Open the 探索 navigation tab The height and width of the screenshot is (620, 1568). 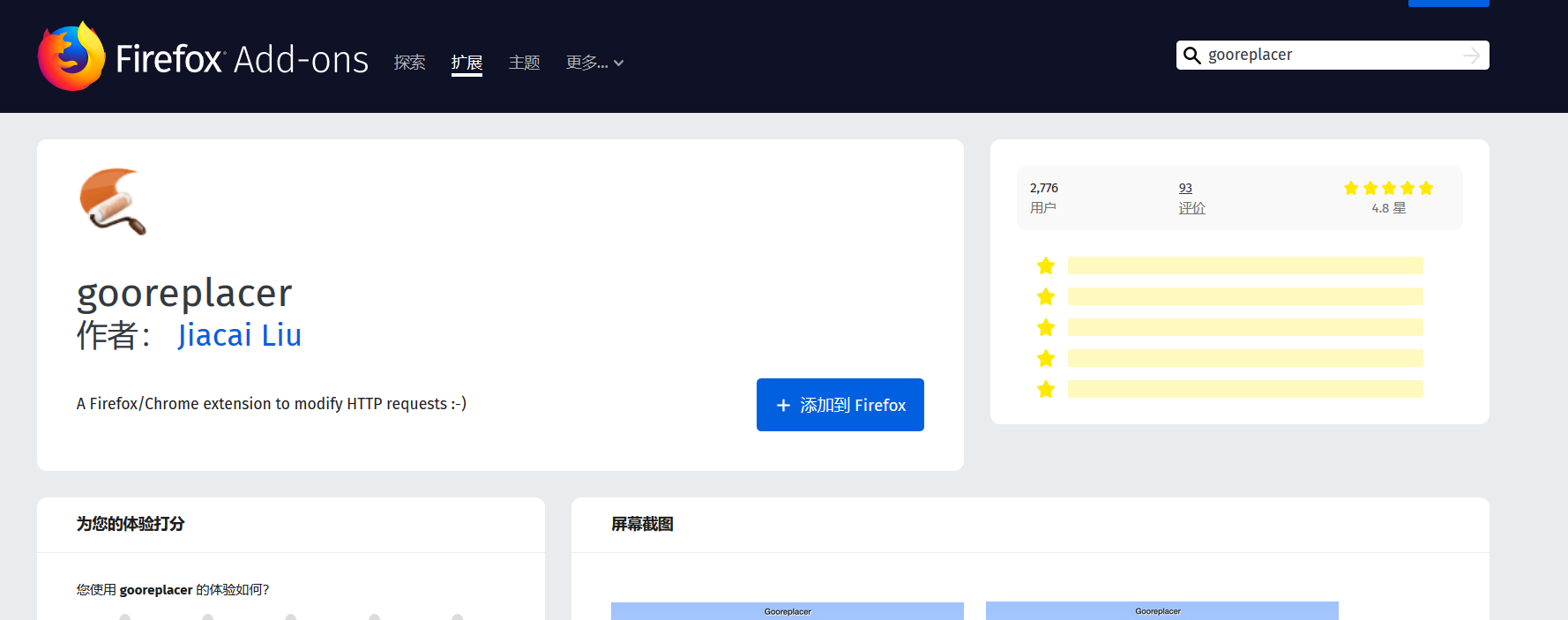(409, 63)
